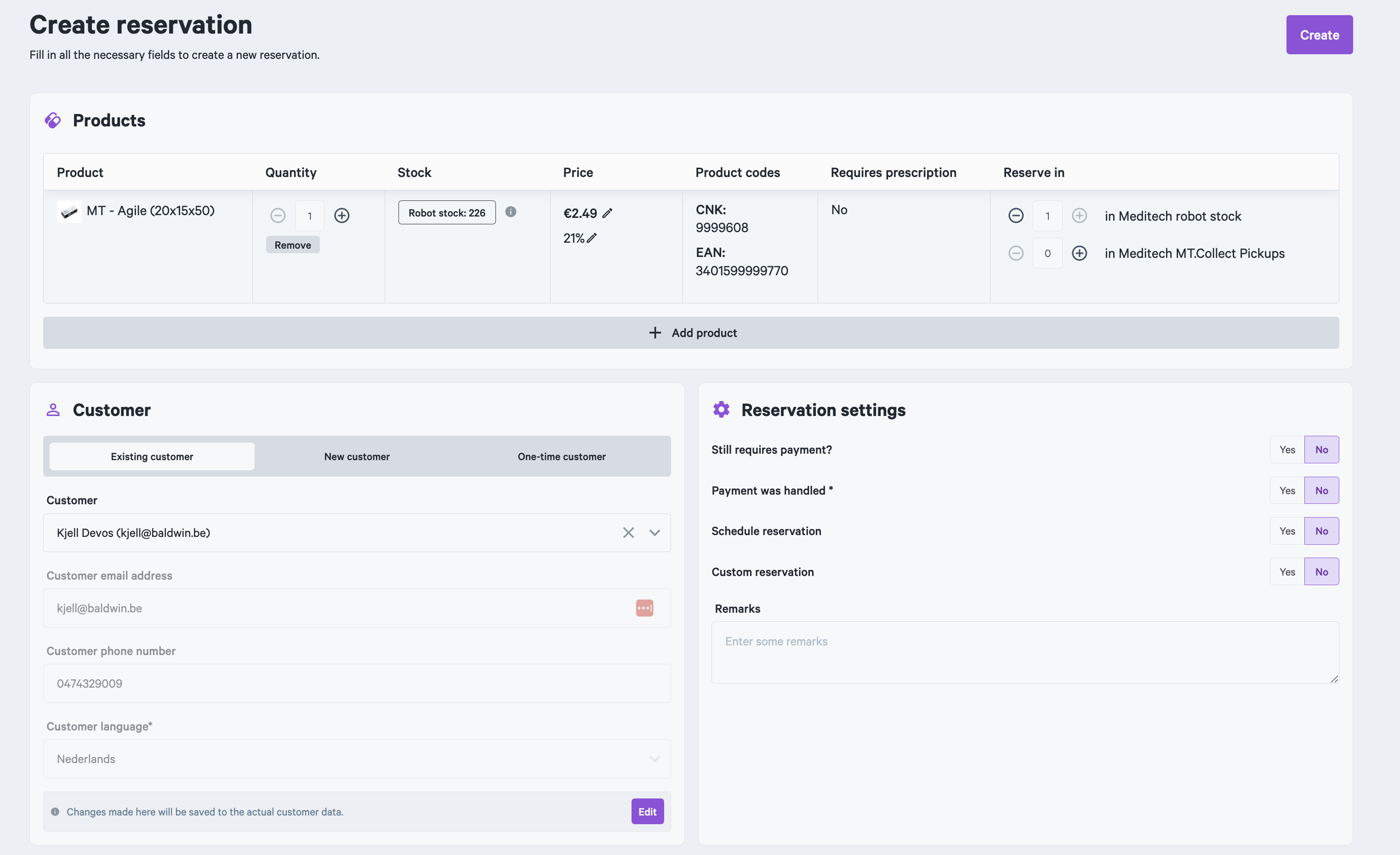Switch to Existing customer tab
Viewport: 1400px width, 855px height.
(152, 457)
